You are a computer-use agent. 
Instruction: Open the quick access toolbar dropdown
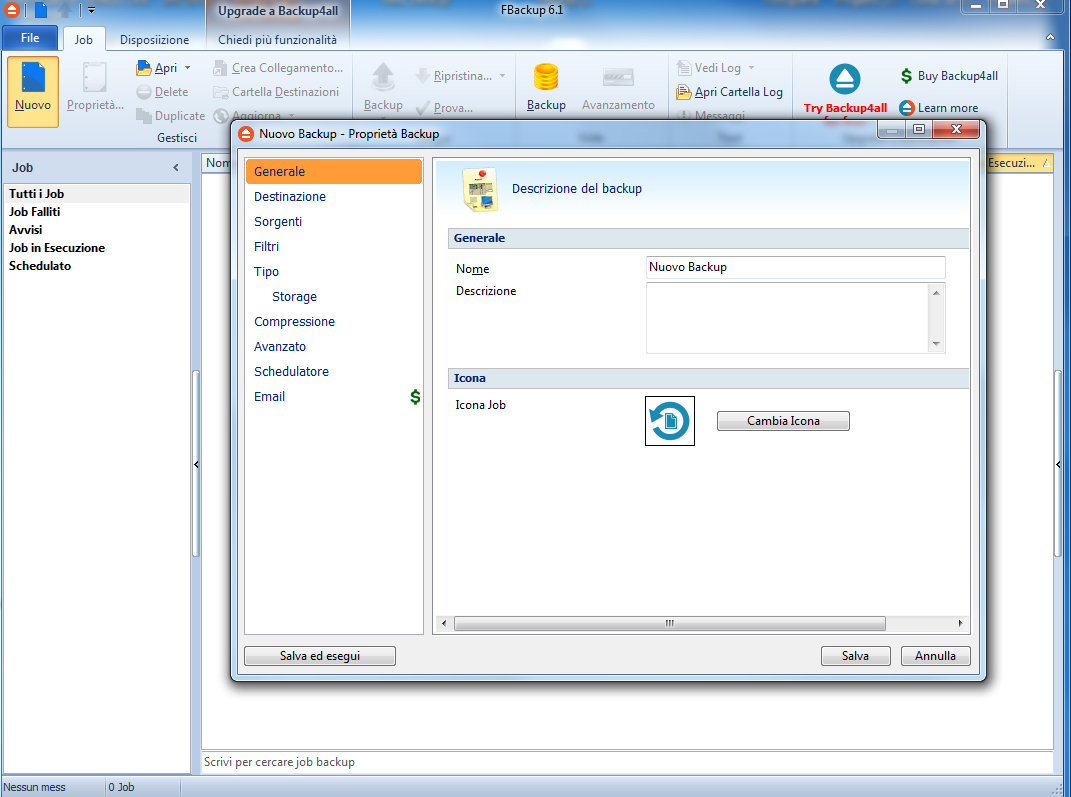(91, 10)
